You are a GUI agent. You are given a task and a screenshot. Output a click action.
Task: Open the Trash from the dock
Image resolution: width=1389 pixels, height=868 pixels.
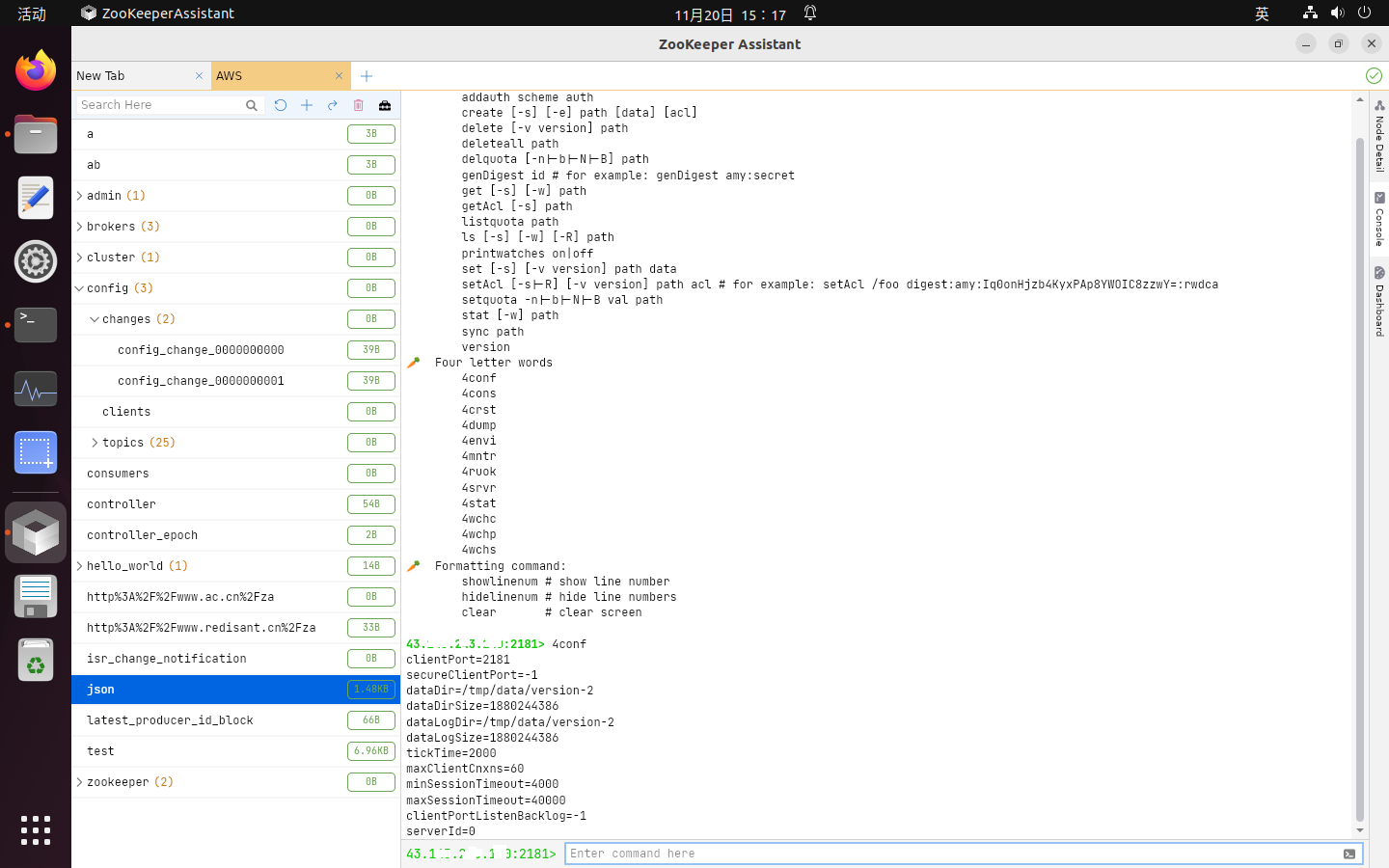click(x=36, y=660)
